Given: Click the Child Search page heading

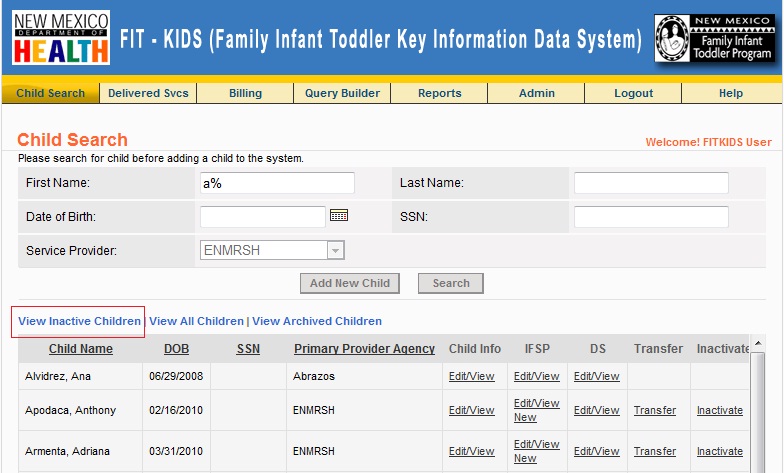Looking at the screenshot, I should click(72, 140).
